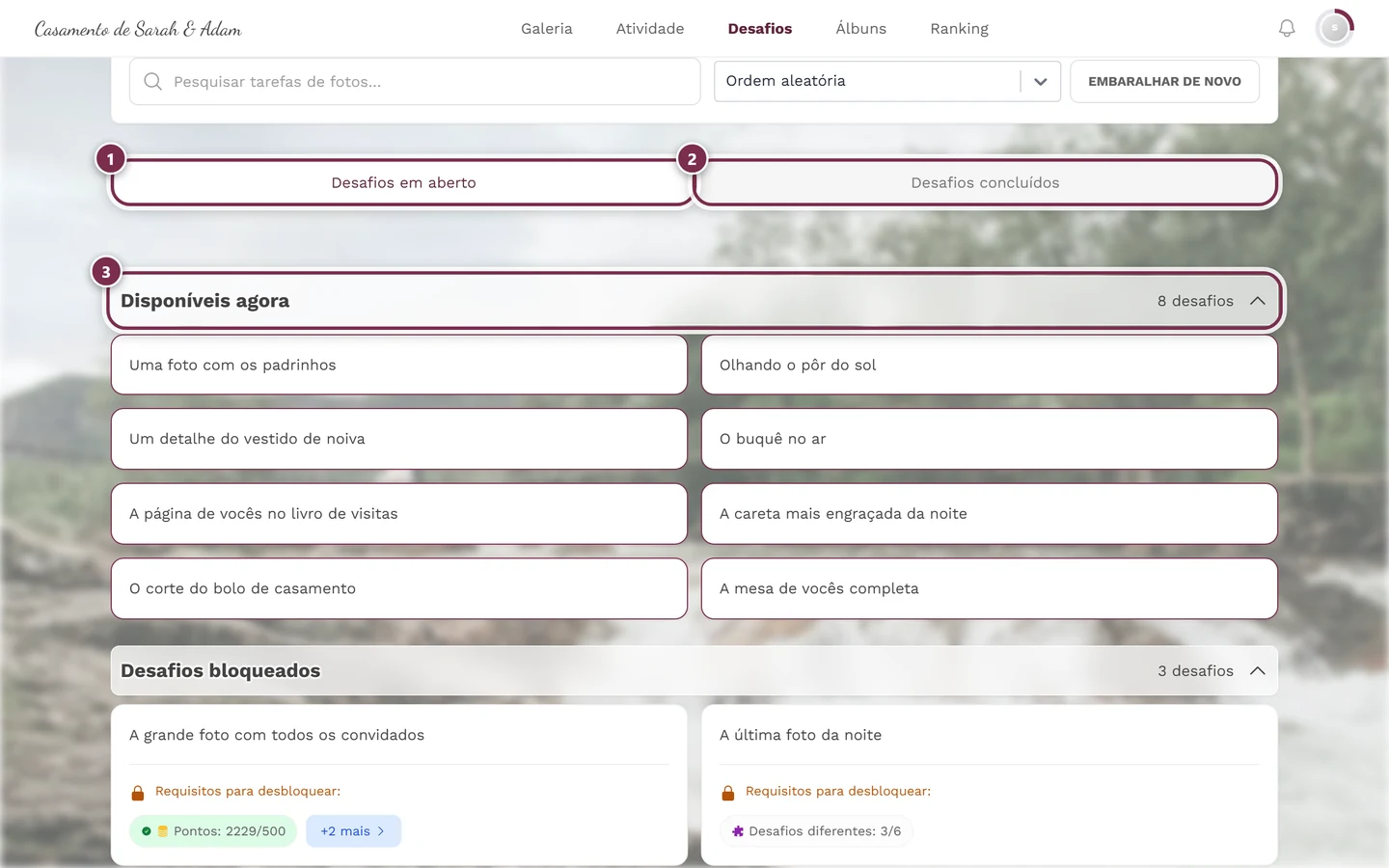Focus the Pesquisar tarefas de fotos field
The height and width of the screenshot is (868, 1389).
[415, 81]
